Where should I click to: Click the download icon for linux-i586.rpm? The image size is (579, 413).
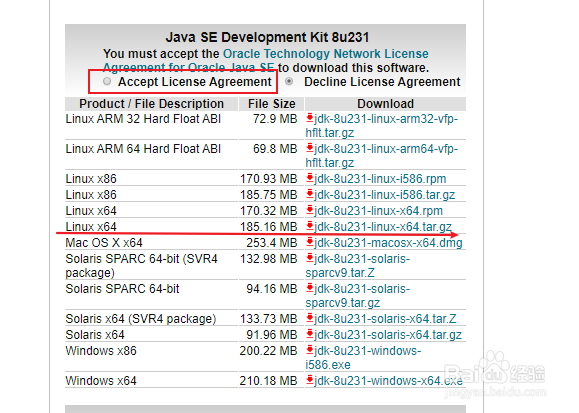click(309, 178)
